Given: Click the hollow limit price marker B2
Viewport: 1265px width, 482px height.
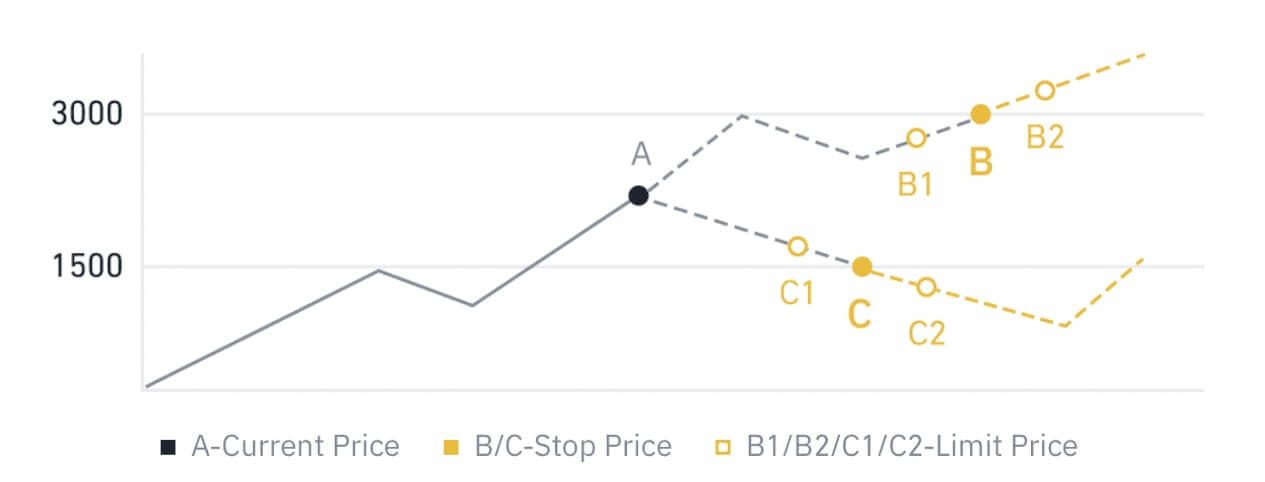Looking at the screenshot, I should (x=1045, y=90).
